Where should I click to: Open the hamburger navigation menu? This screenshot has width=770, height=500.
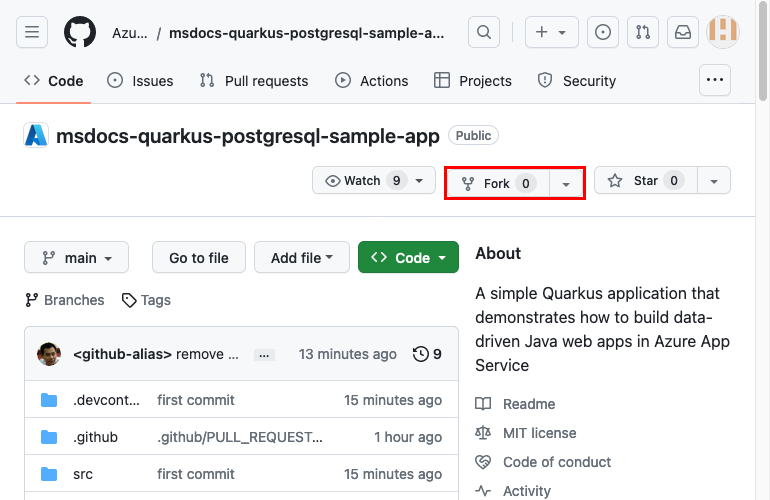[x=31, y=32]
